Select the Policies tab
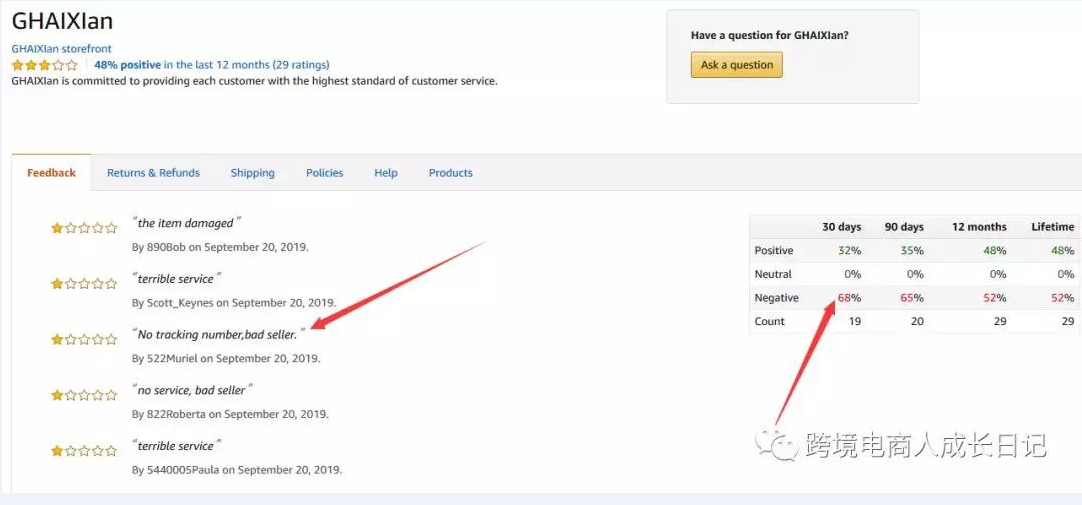This screenshot has width=1082, height=505. click(324, 173)
